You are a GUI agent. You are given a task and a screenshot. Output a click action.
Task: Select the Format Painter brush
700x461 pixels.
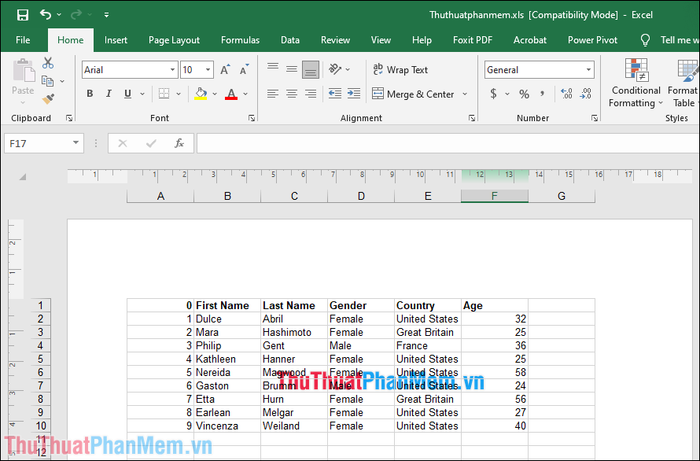[48, 99]
